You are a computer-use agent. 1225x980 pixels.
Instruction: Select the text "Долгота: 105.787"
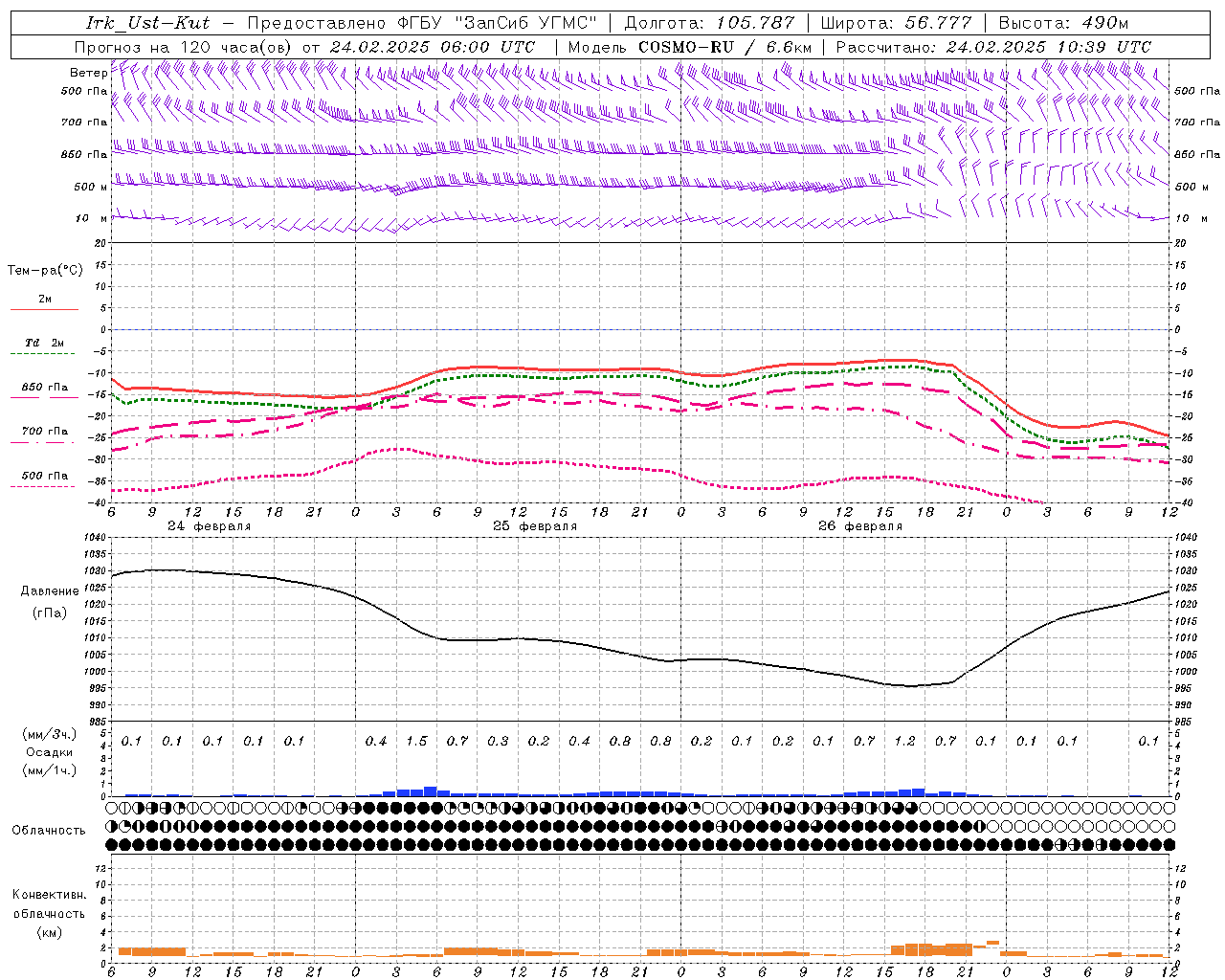tap(709, 23)
